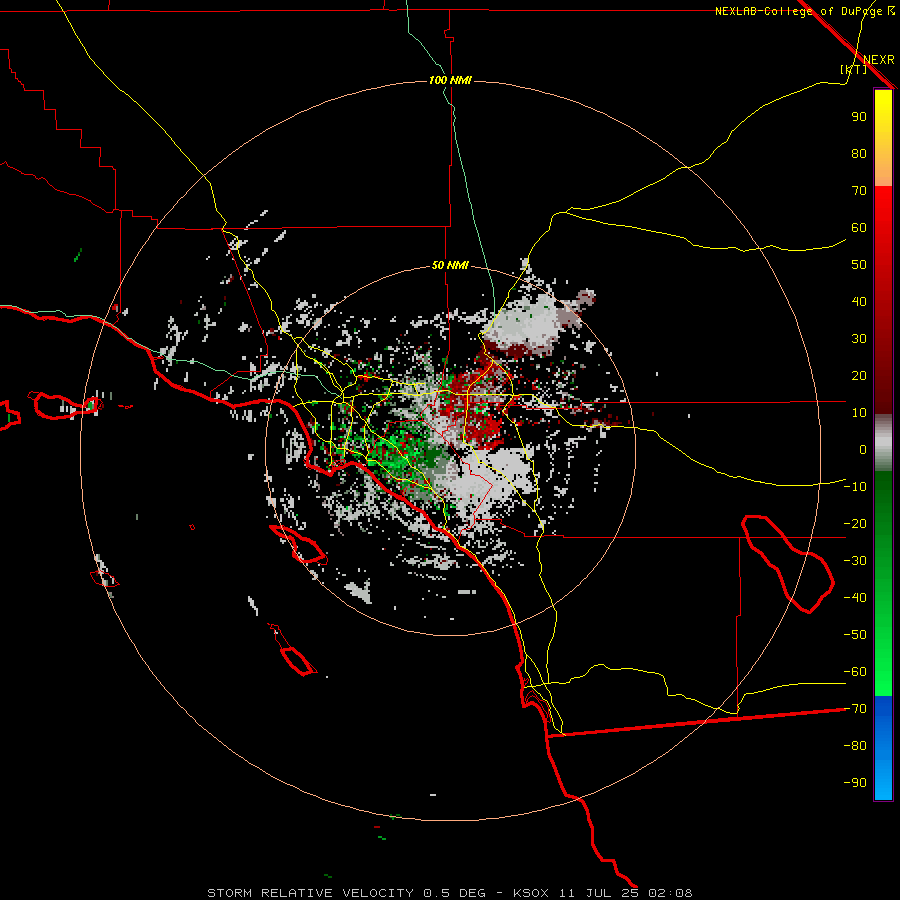This screenshot has width=900, height=900.
Task: Click the -50 value on the velocity scale
Action: (855, 635)
